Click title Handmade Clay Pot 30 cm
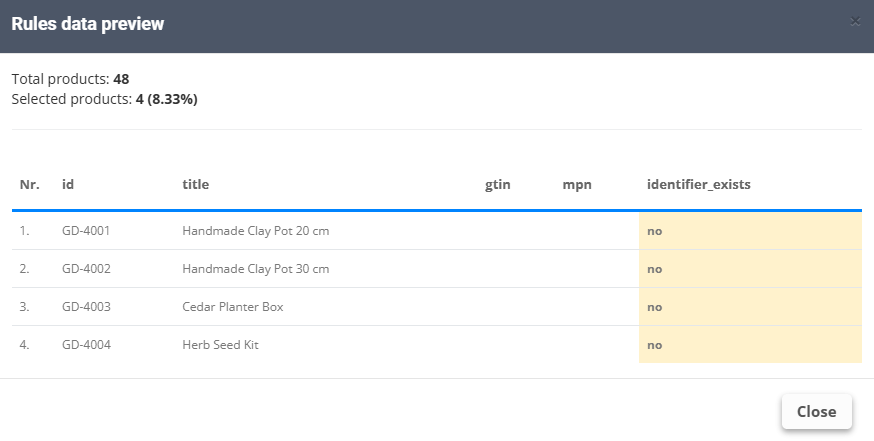Screen dimensions: 874x441 click(255, 269)
